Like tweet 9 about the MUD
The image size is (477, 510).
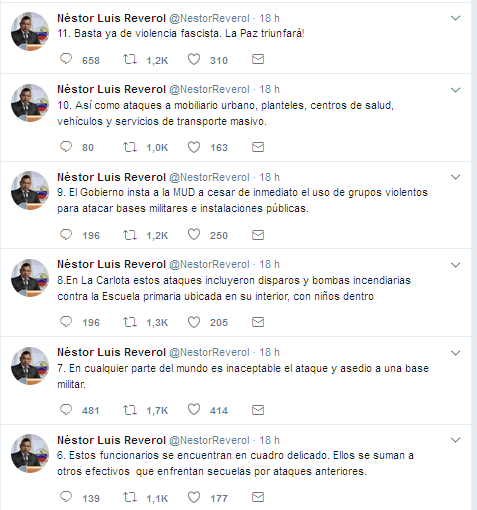pos(194,235)
